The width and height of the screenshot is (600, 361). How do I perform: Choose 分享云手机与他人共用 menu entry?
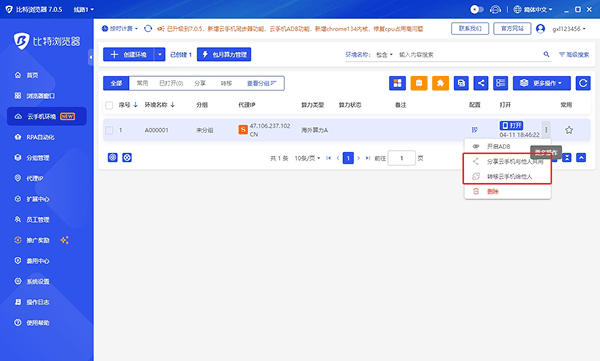pyautogui.click(x=507, y=162)
